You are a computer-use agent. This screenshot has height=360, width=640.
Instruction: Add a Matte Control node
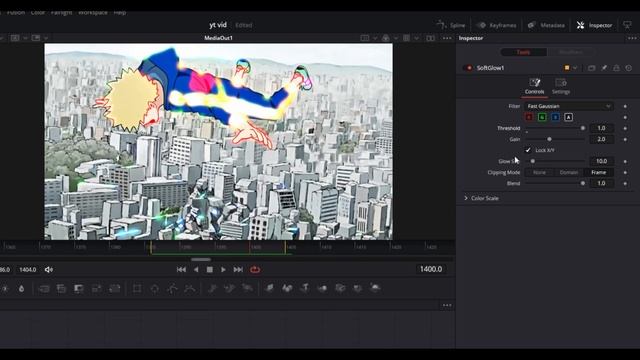click(79, 289)
